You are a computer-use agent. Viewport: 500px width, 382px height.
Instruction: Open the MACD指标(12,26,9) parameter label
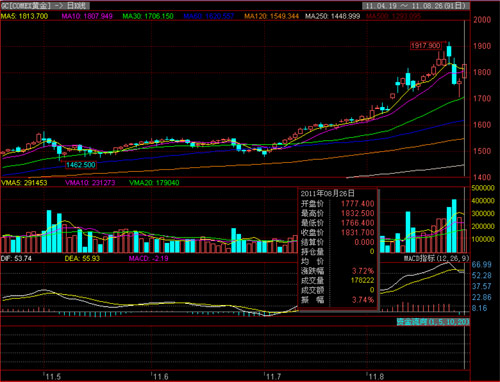[x=436, y=258]
